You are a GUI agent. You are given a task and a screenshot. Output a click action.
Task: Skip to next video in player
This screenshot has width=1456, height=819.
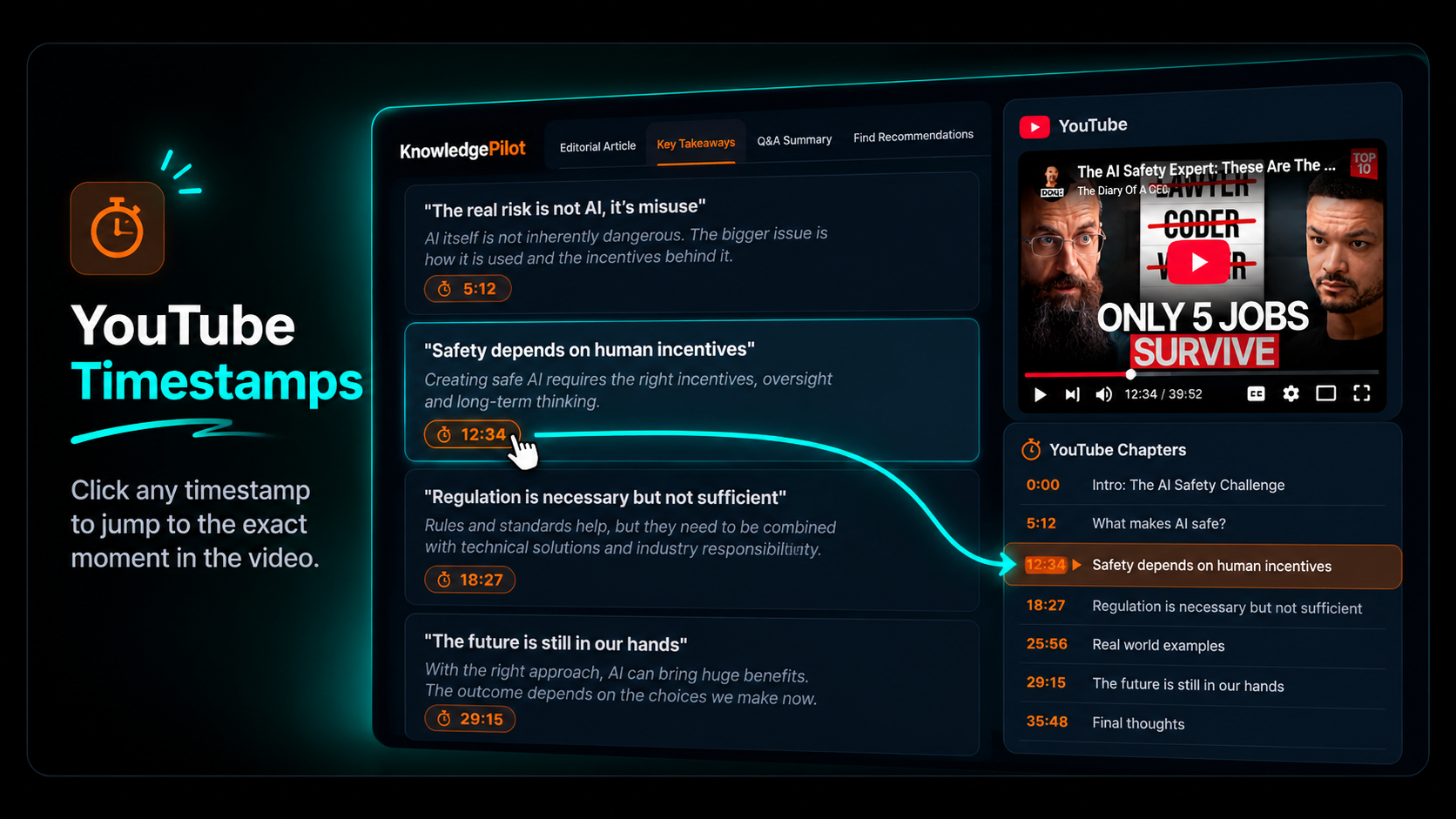pos(1072,394)
